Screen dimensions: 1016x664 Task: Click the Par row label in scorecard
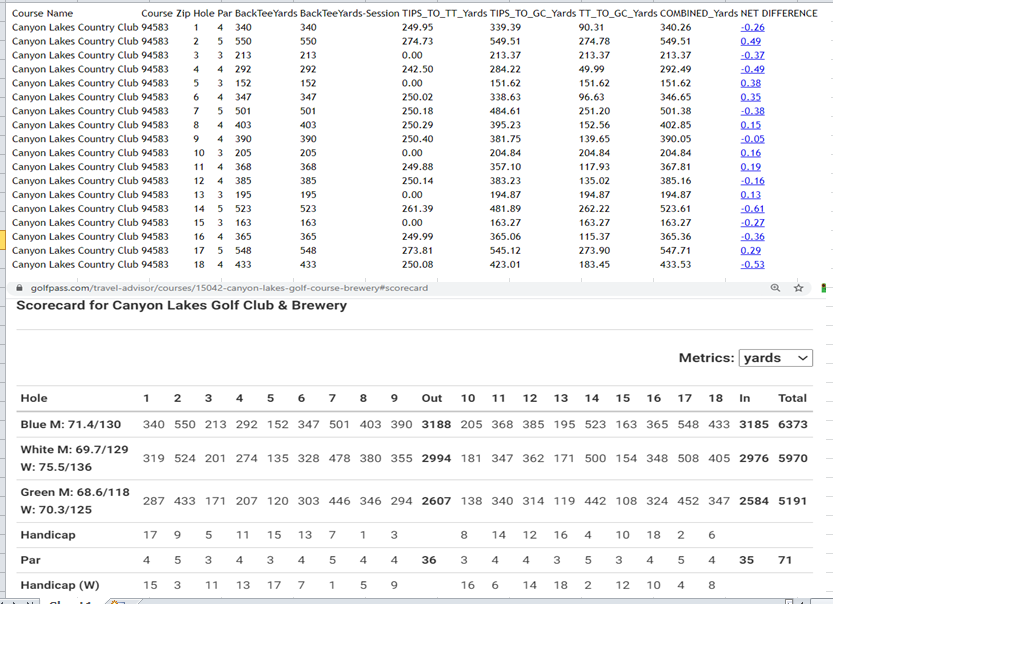coord(30,560)
